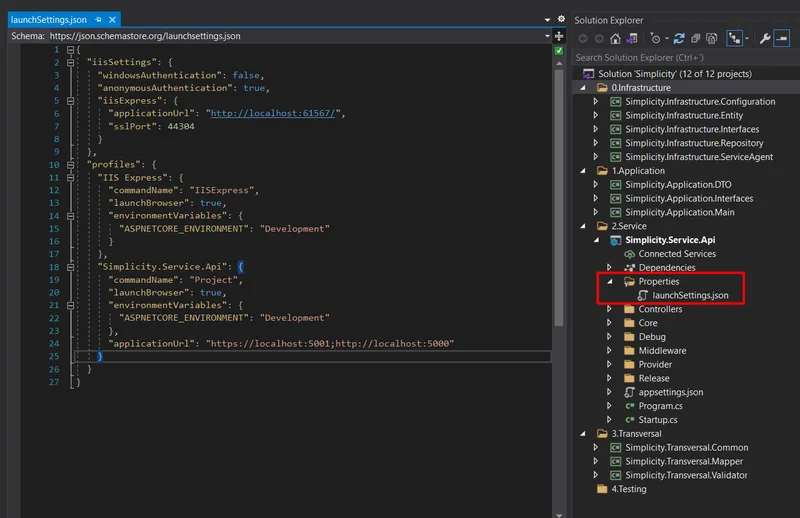Select Simplicity.Infrastructure.Entity project
This screenshot has width=800, height=518.
pos(684,115)
